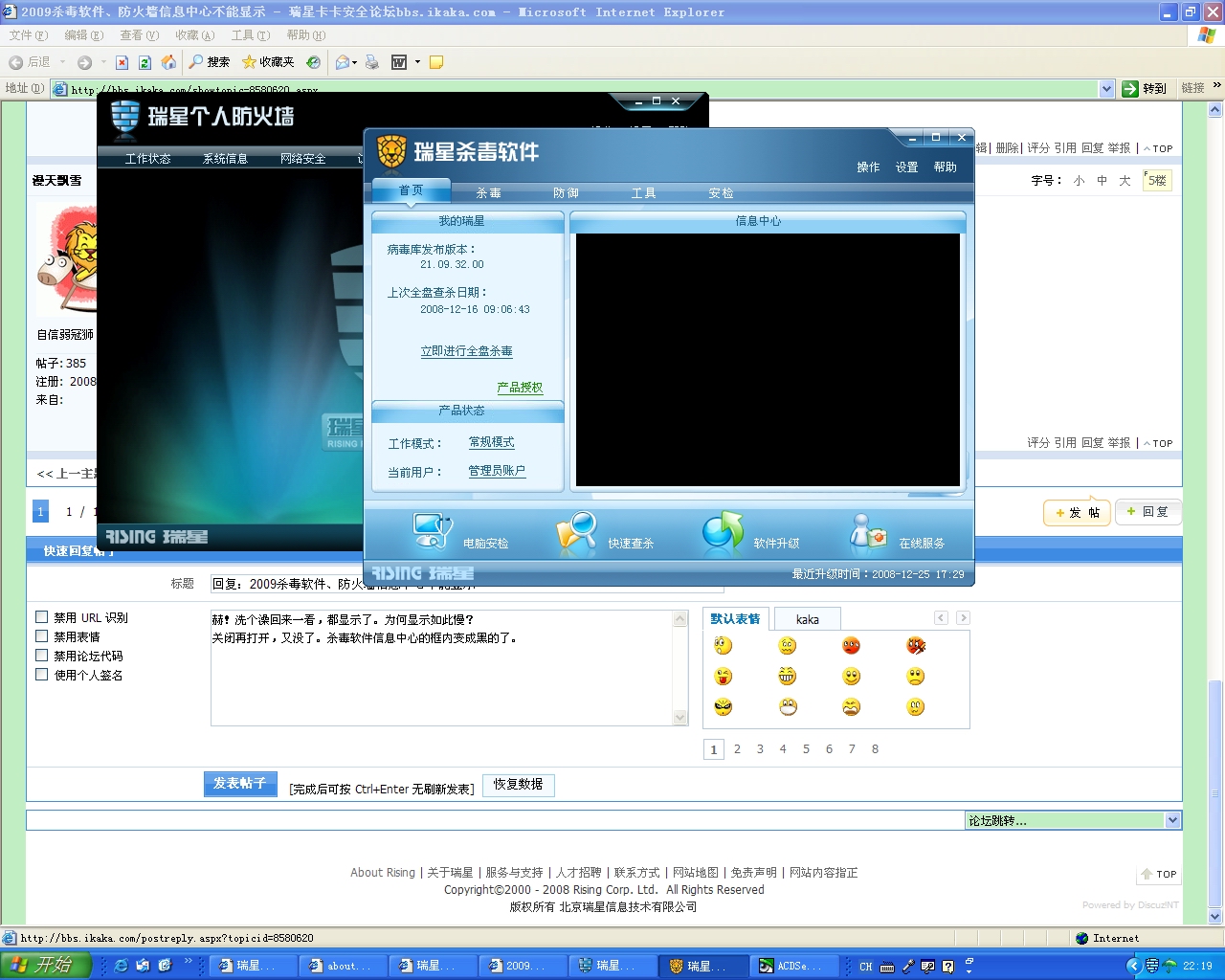Viewport: 1225px width, 980px height.
Task: Open the 防御 tab in Rising Antivirus
Action: [x=566, y=192]
